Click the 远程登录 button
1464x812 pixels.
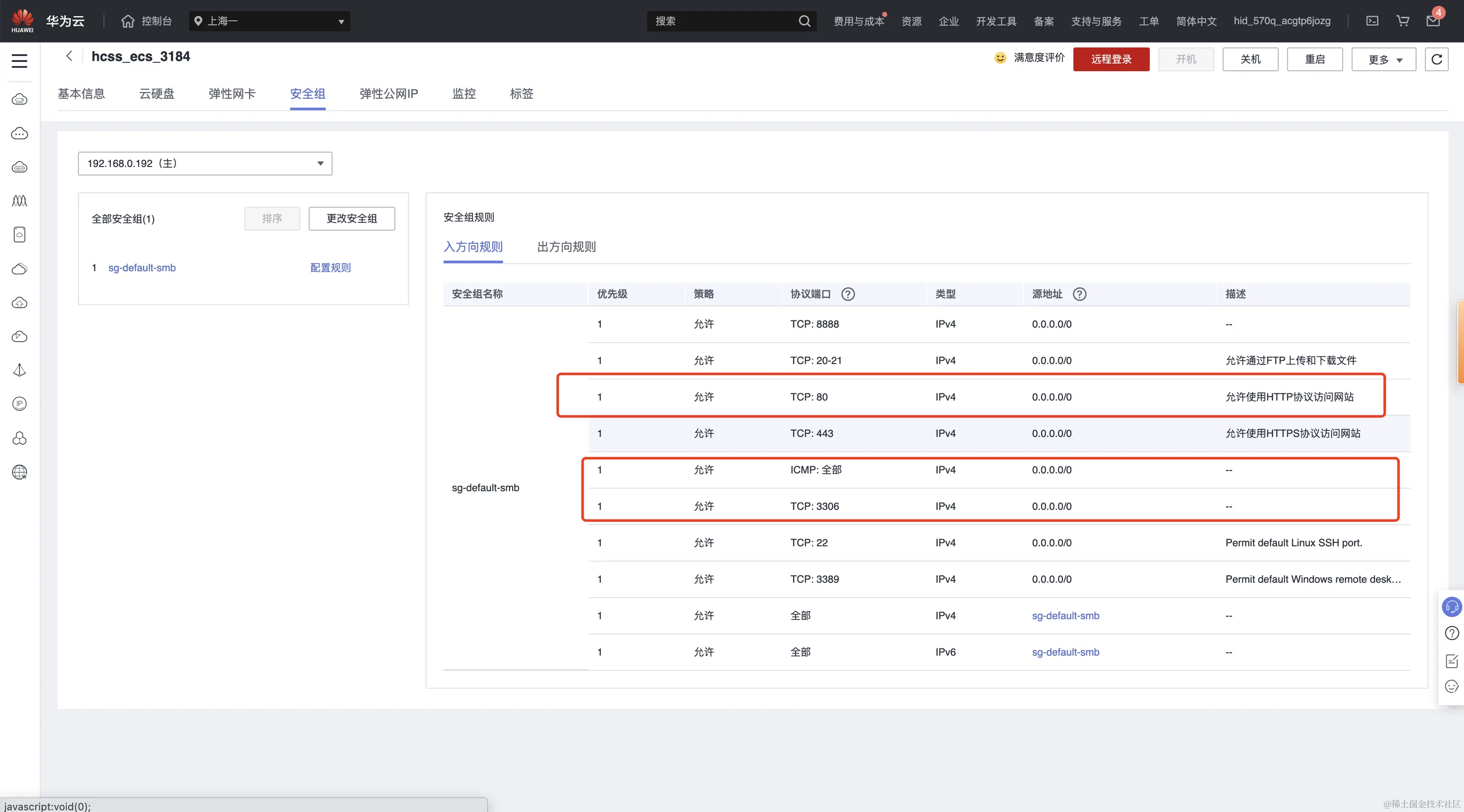1111,59
